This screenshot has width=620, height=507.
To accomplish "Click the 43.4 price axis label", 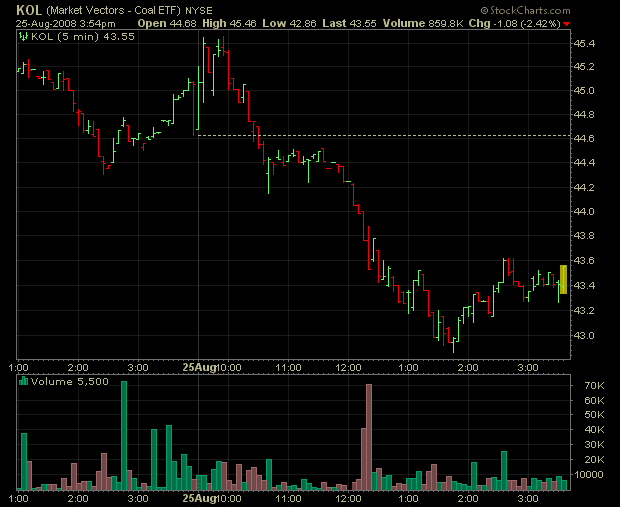I will (x=584, y=285).
